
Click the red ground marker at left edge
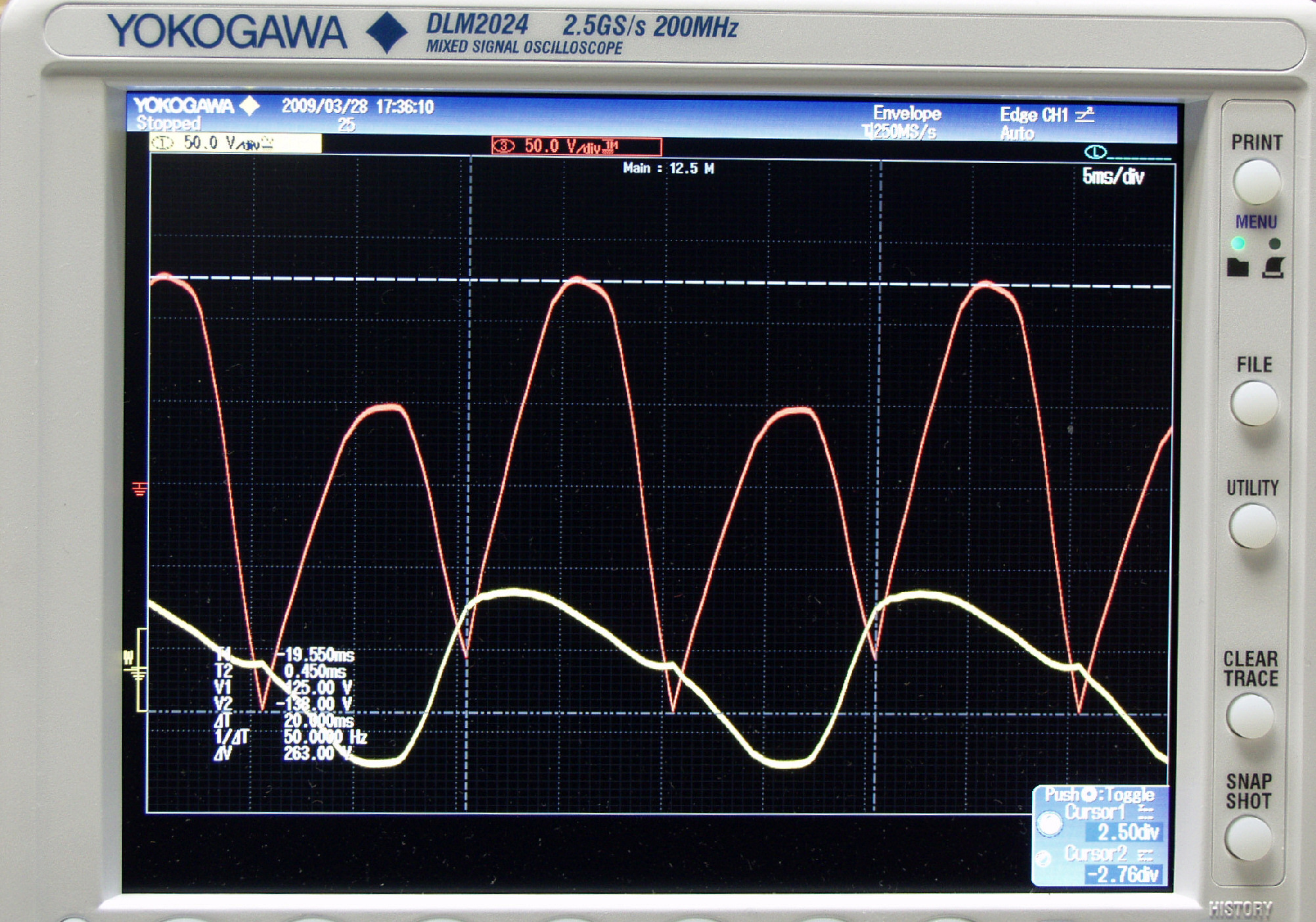point(139,488)
